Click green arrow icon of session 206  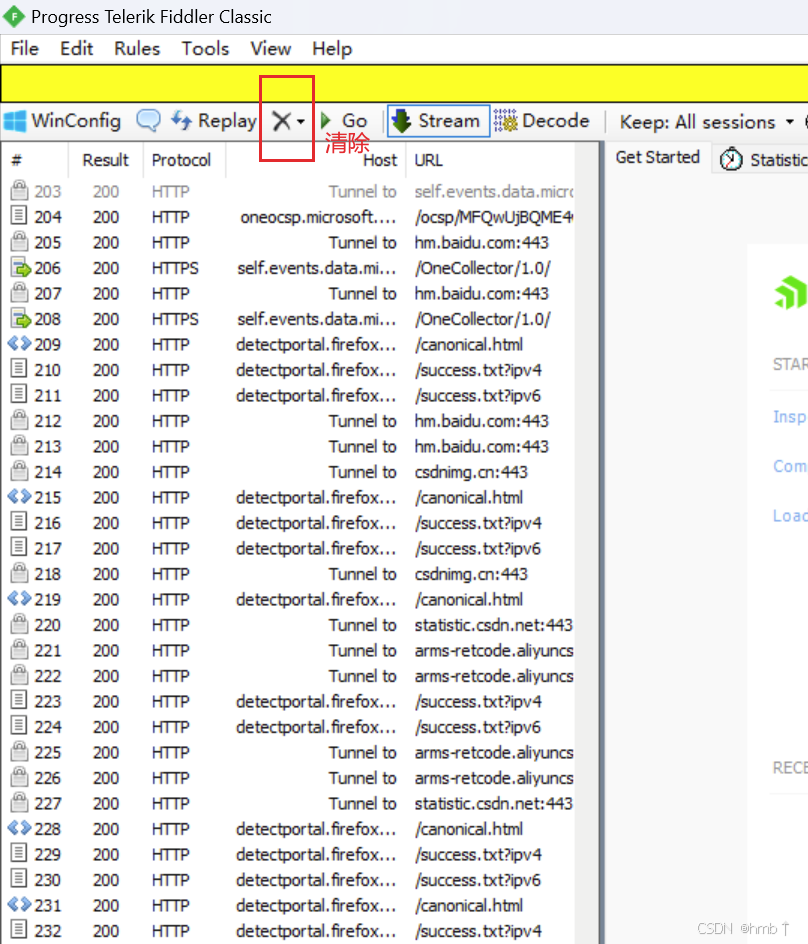pyautogui.click(x=20, y=267)
